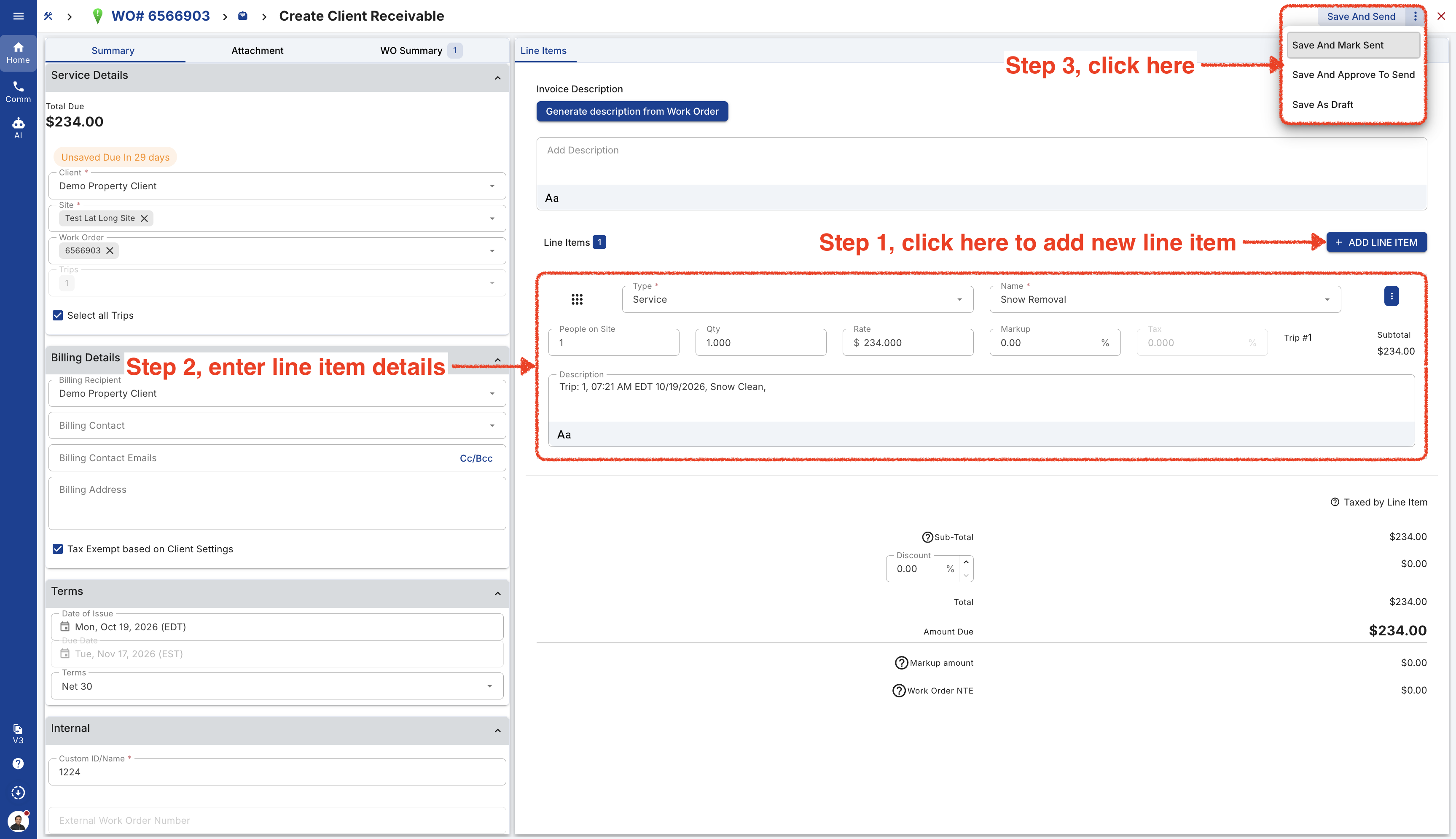Click the Save And Send button
The image size is (1456, 839).
coord(1361,16)
